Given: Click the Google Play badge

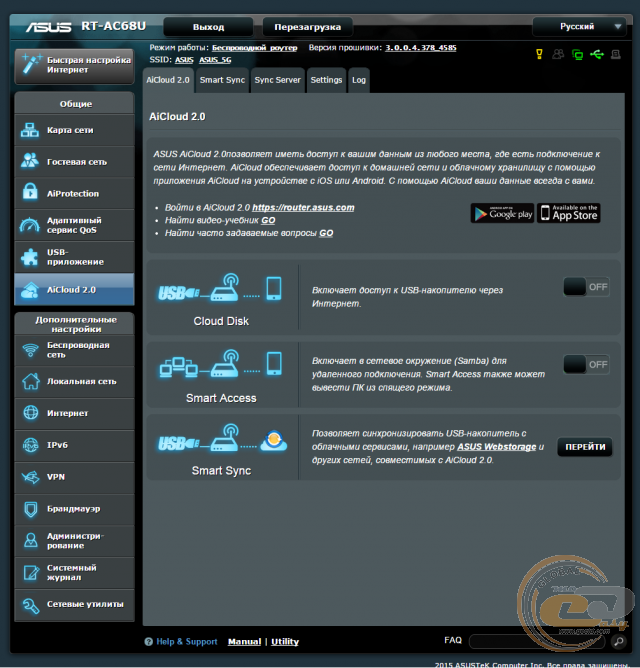Looking at the screenshot, I should pos(502,213).
